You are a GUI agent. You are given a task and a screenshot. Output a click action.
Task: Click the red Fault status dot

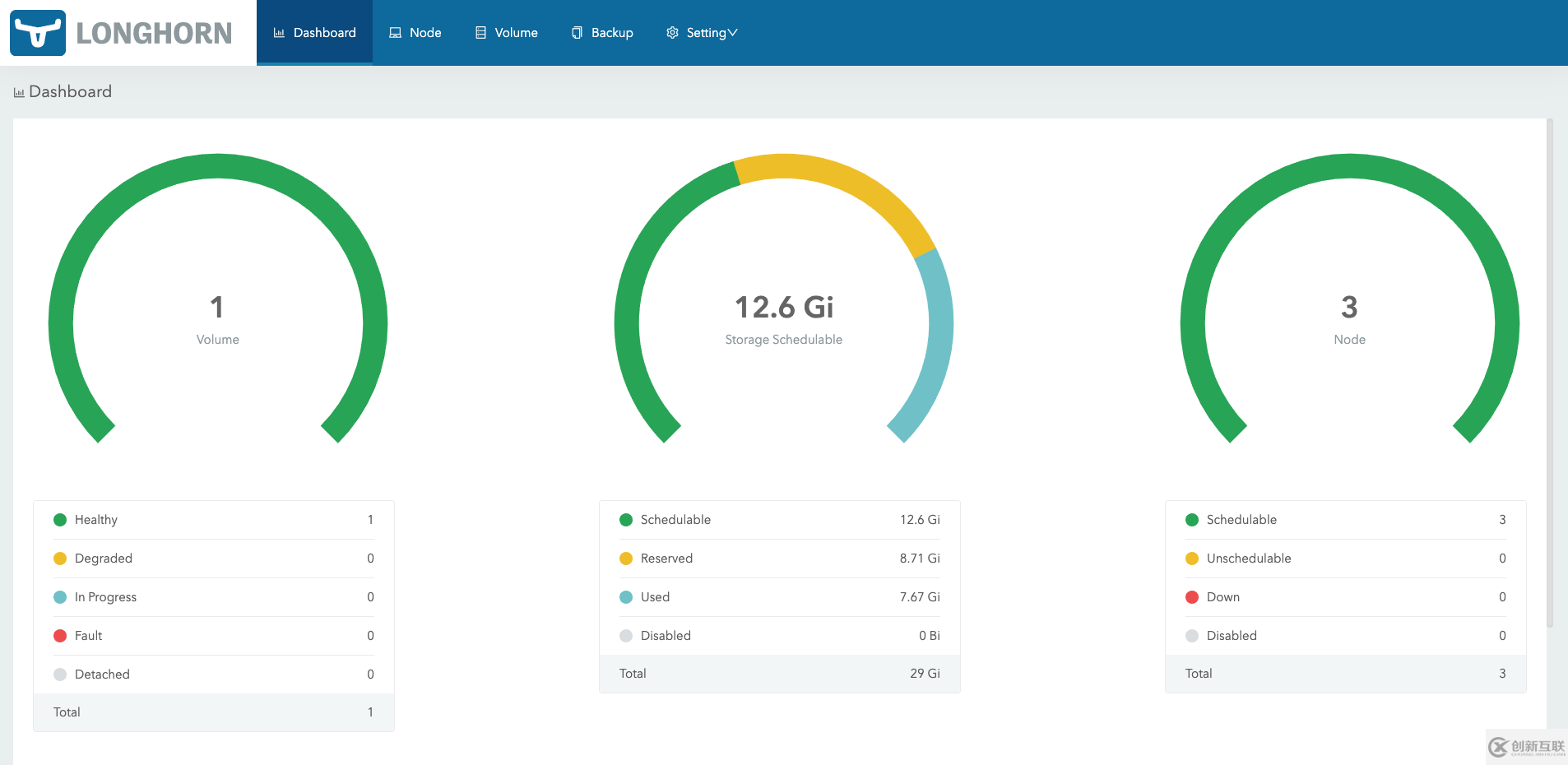tap(60, 636)
